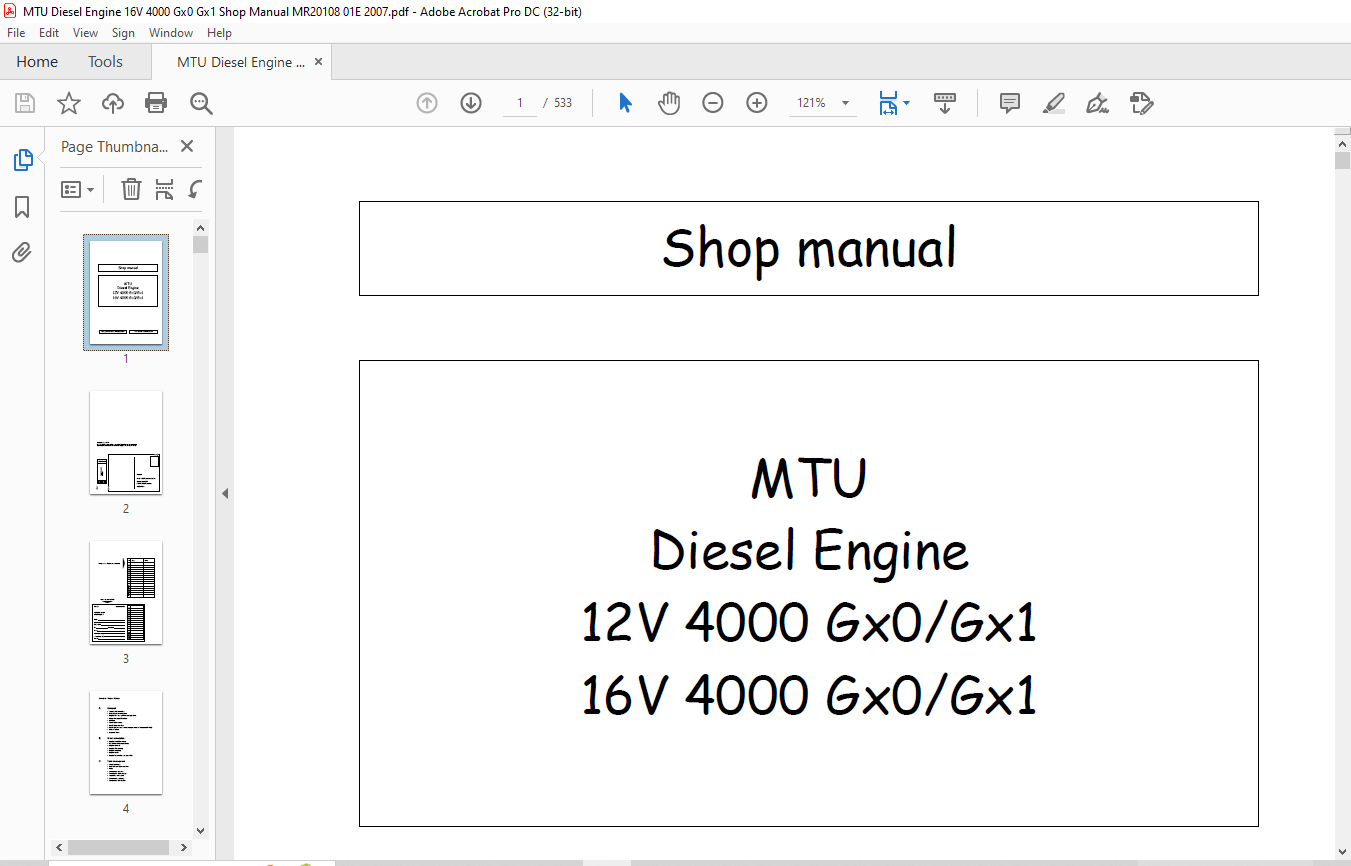Select page 1 thumbnail

126,292
